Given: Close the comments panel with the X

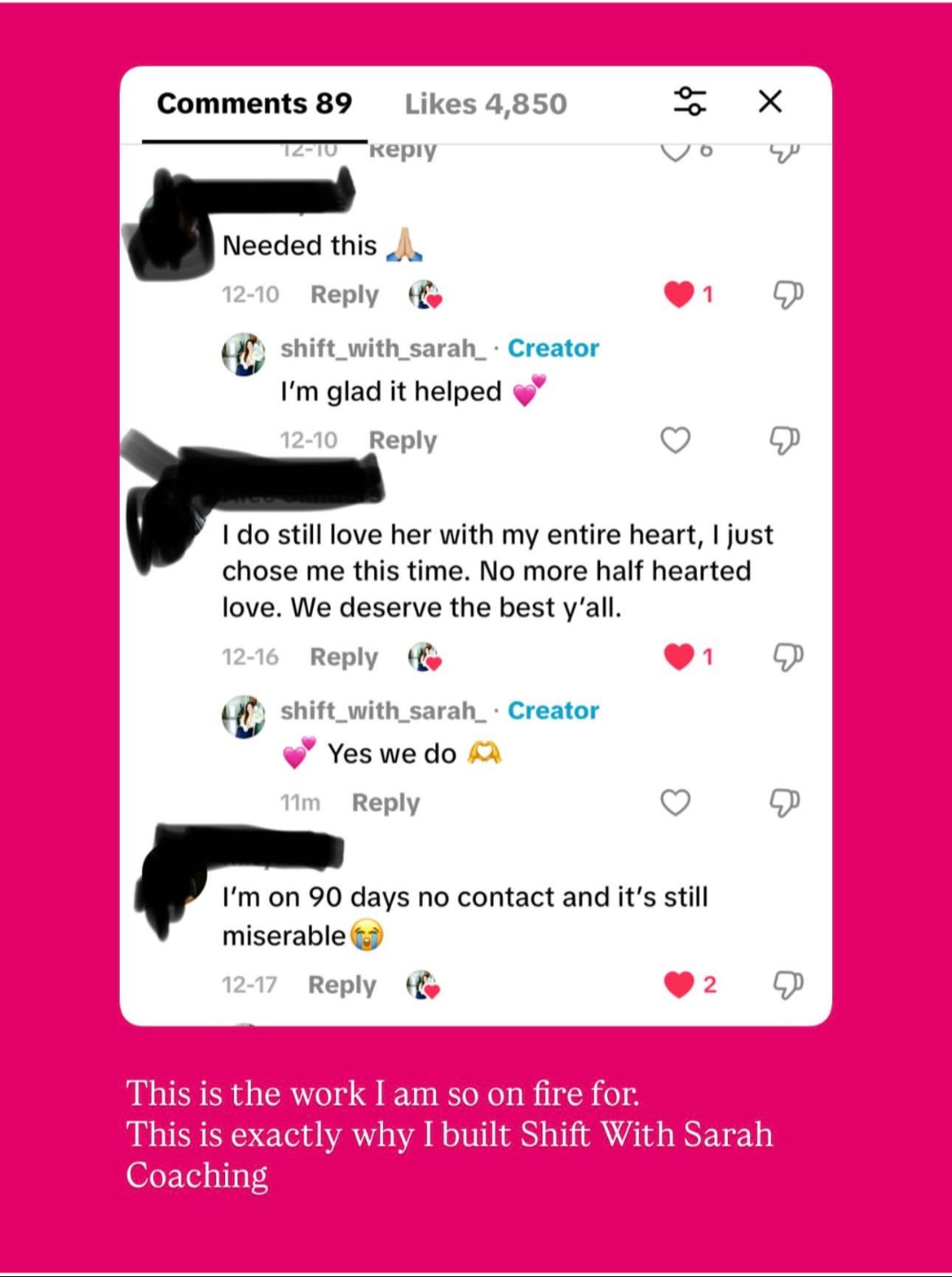Looking at the screenshot, I should point(770,101).
